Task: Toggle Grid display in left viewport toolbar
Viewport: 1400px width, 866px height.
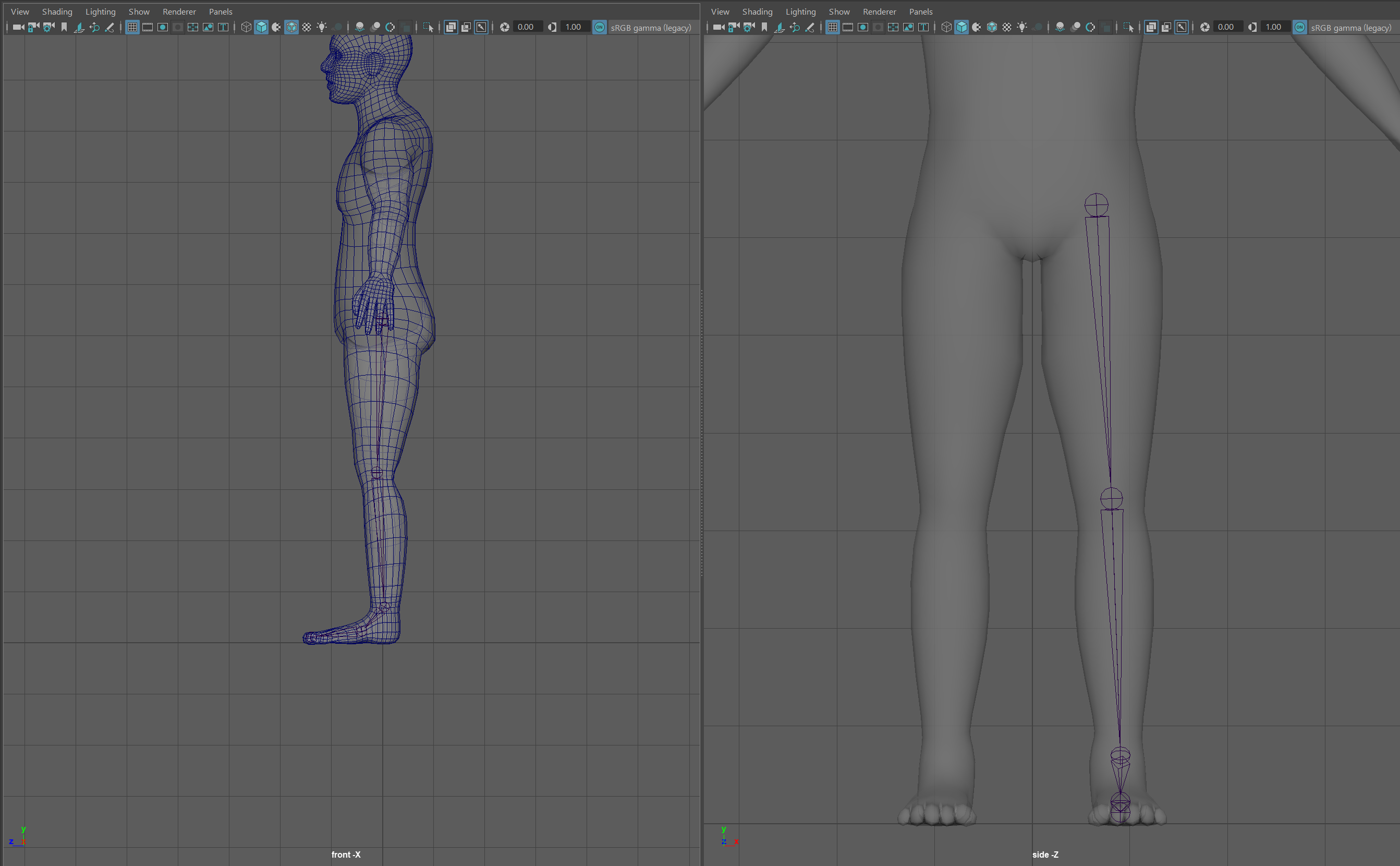Action: (x=132, y=27)
